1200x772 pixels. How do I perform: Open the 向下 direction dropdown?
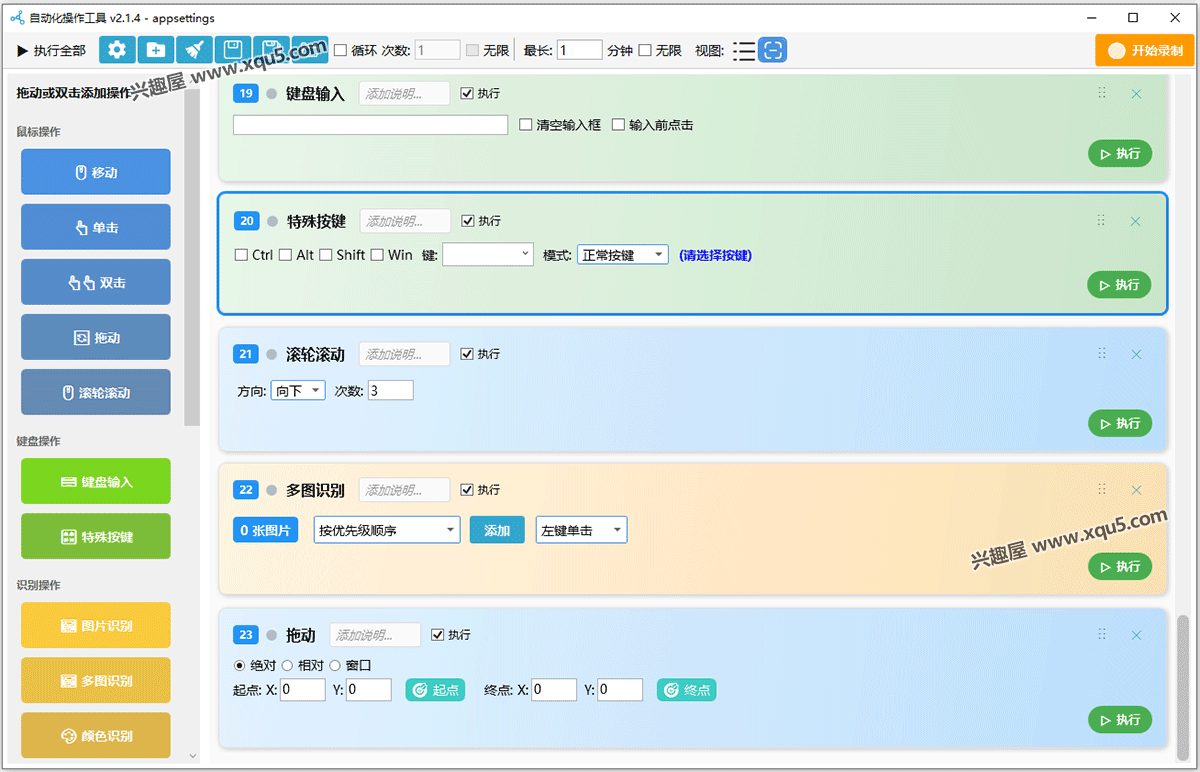point(297,390)
